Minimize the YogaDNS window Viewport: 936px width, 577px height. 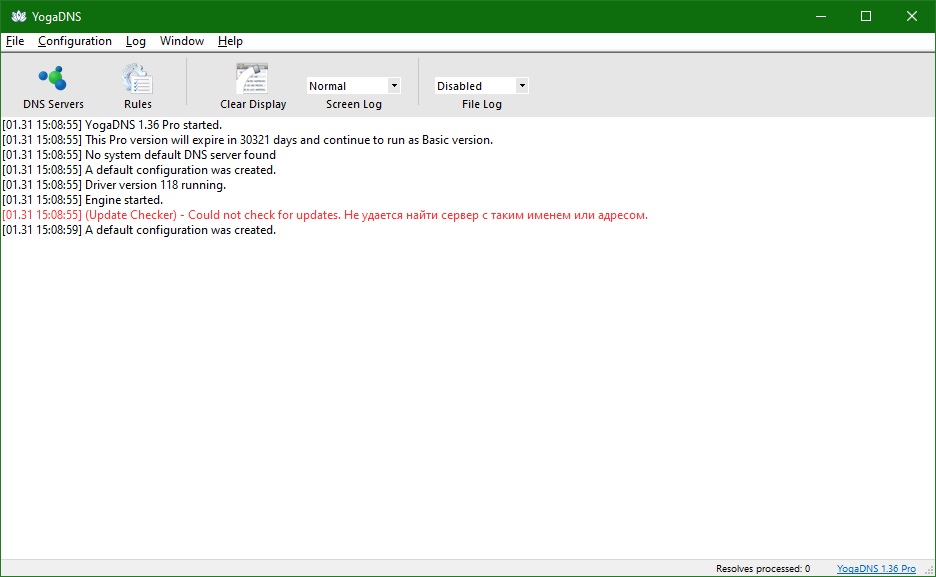pos(821,16)
